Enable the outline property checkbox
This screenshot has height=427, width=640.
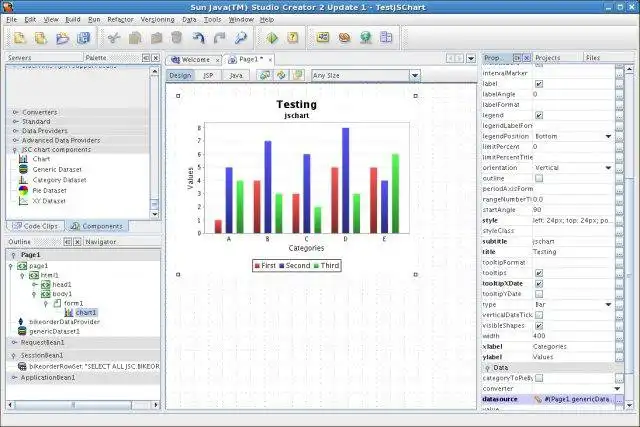(x=539, y=178)
